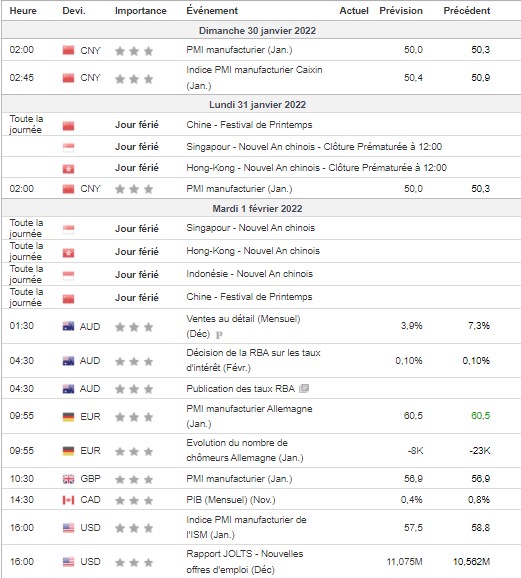Open Evolution du nombre de chômeurs Allemagne
Screen dimensions: 521x578
point(245,450)
